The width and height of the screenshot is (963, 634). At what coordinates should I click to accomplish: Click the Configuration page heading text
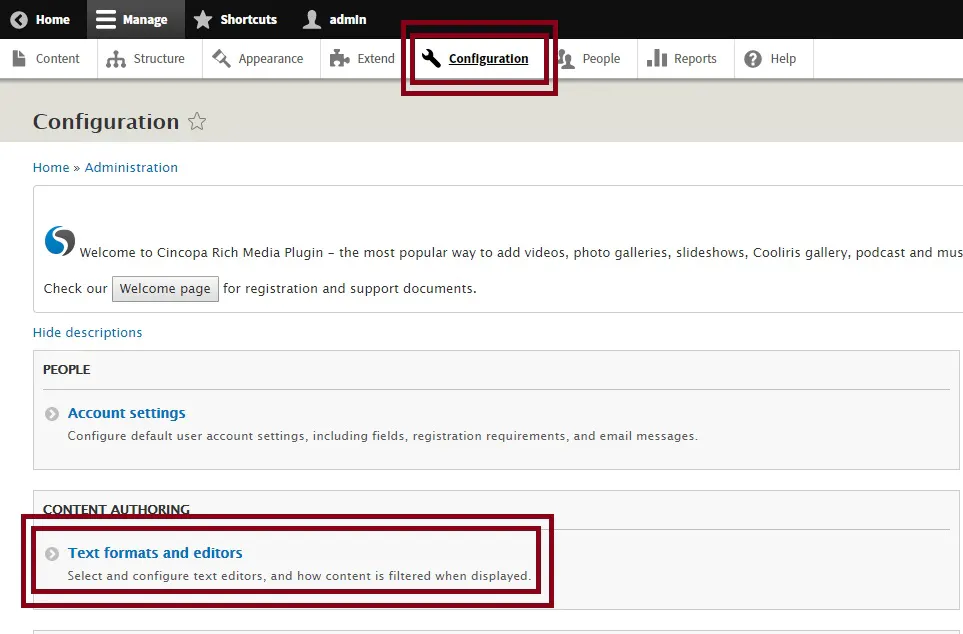click(106, 122)
